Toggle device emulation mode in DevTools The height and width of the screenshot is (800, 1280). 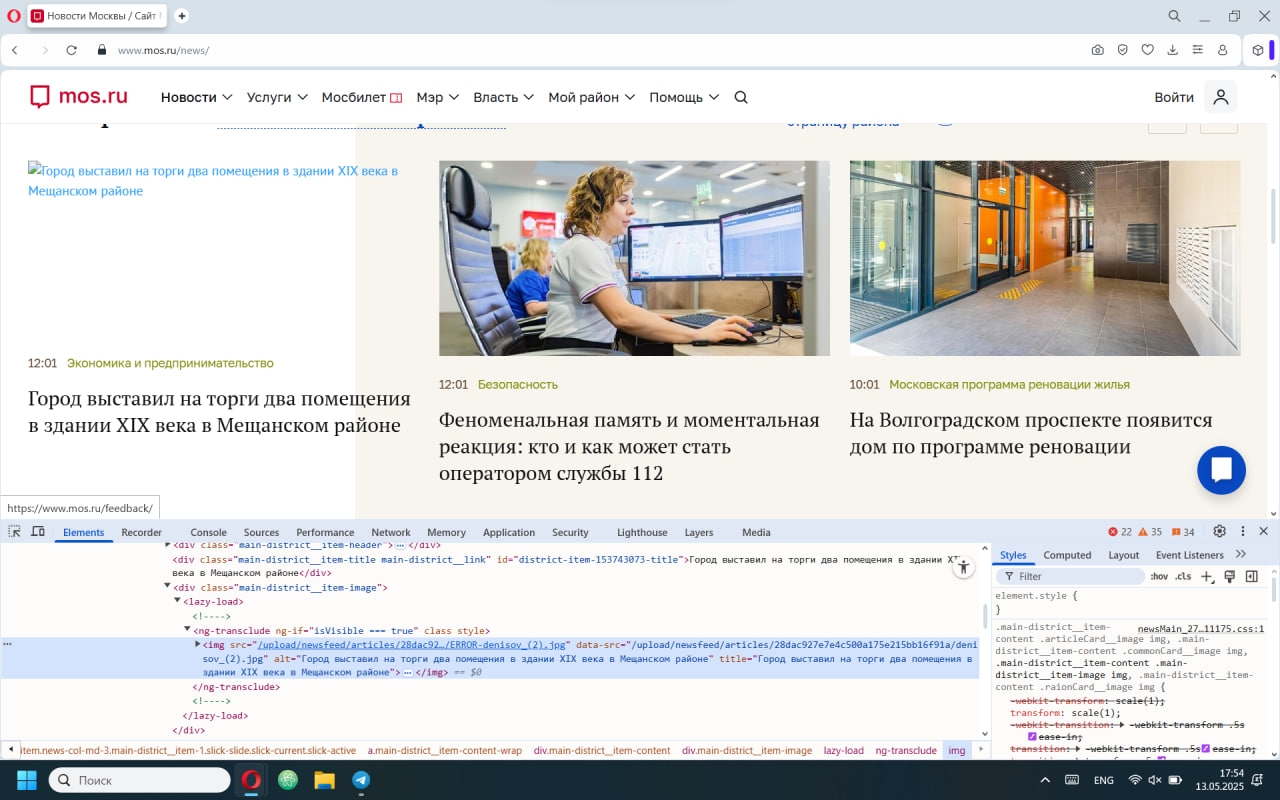[x=38, y=531]
